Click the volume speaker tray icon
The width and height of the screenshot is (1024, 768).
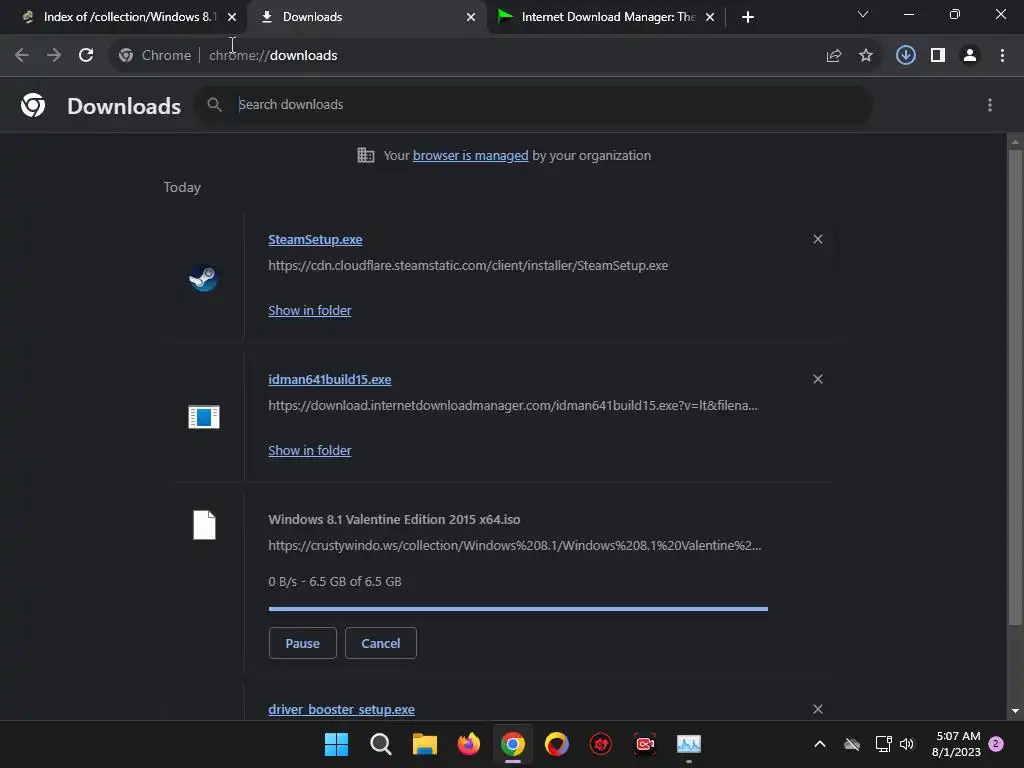[x=906, y=744]
